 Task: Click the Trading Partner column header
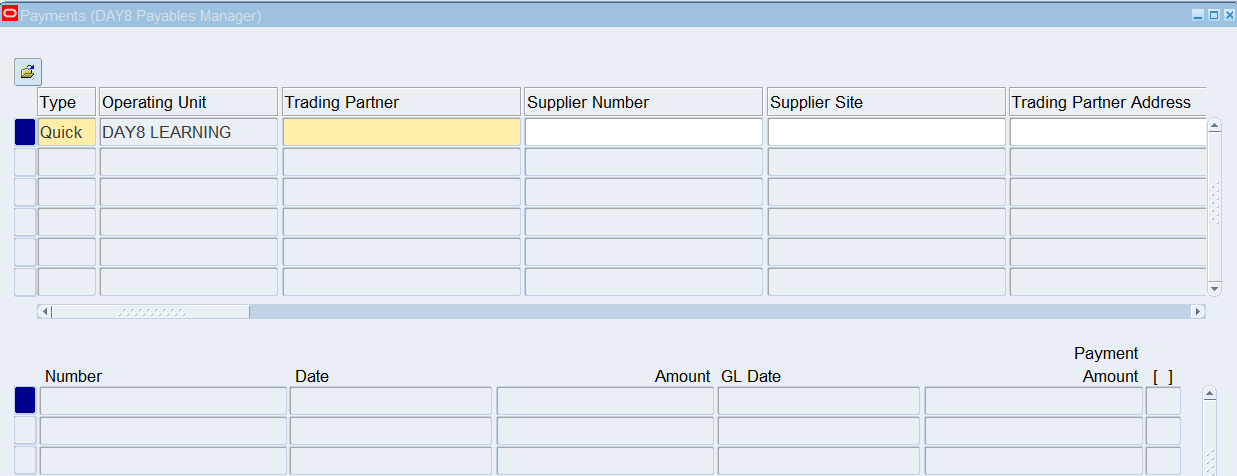coord(402,102)
